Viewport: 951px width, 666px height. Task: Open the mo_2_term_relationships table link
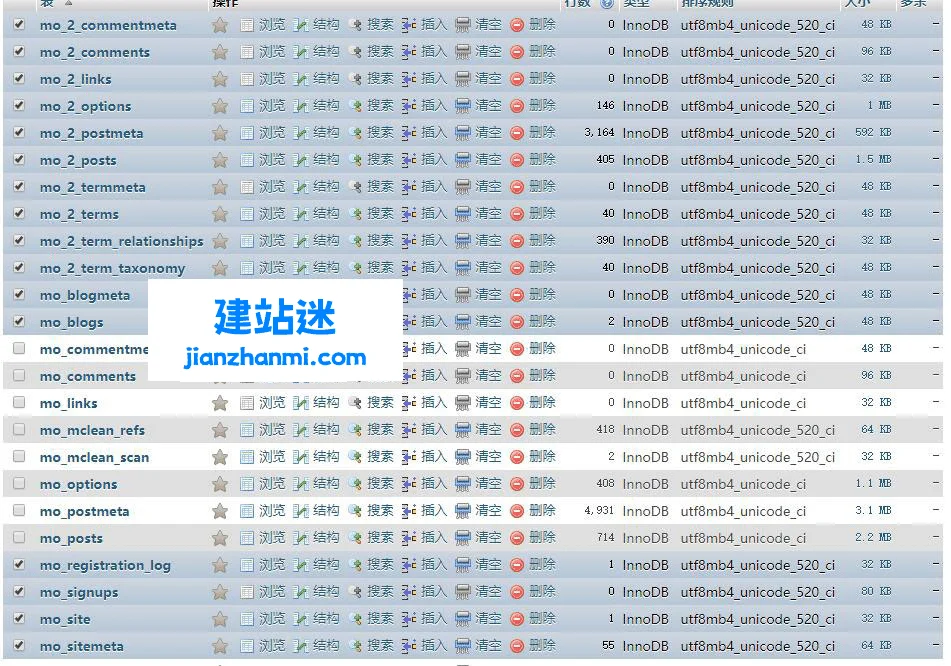click(121, 241)
